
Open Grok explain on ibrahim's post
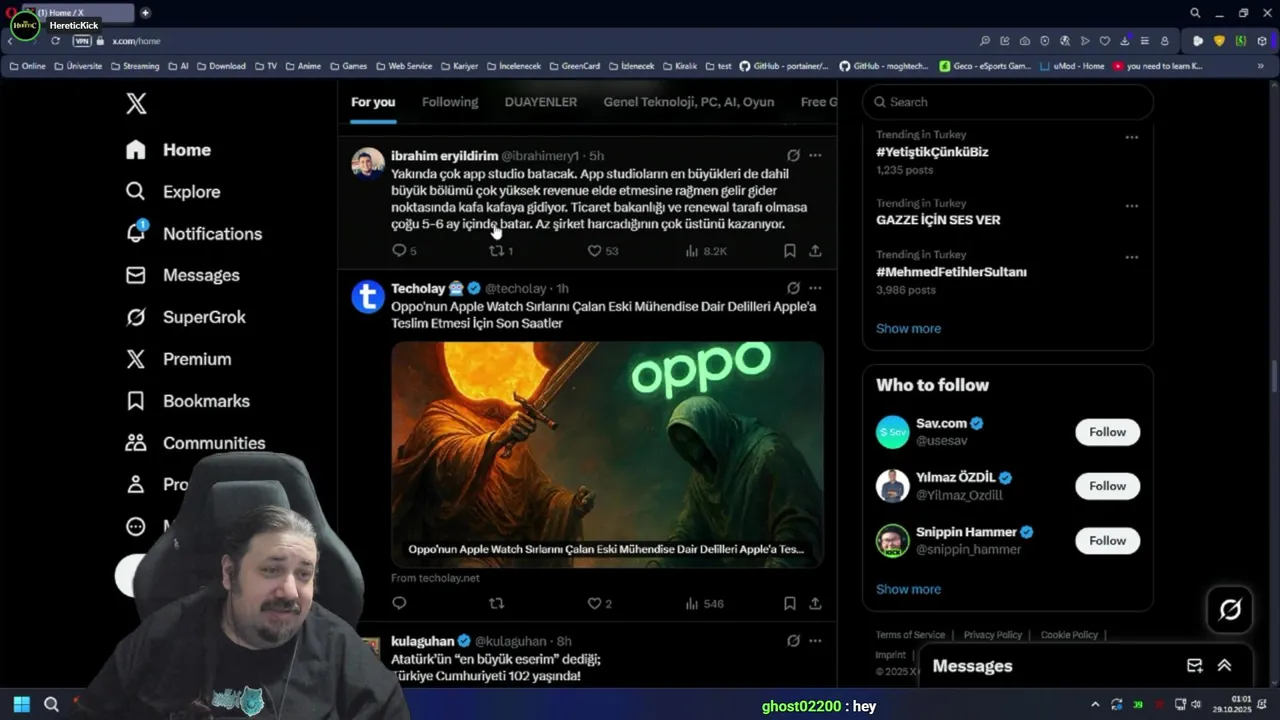click(793, 156)
